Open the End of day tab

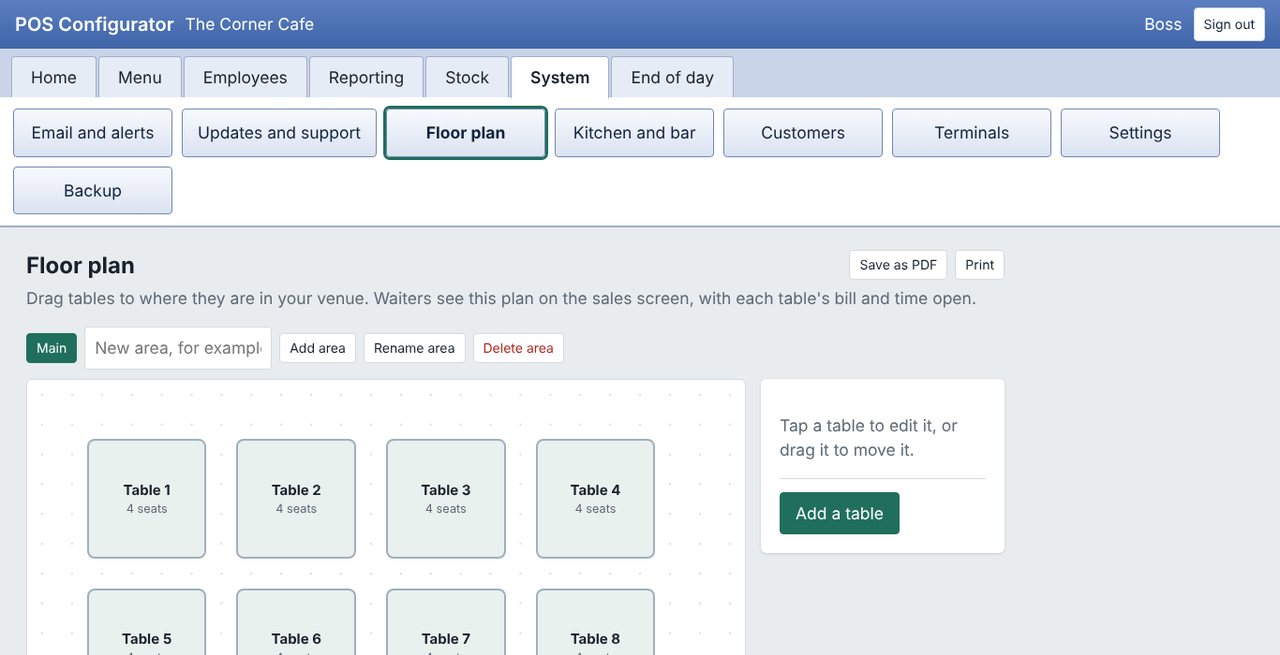[672, 77]
